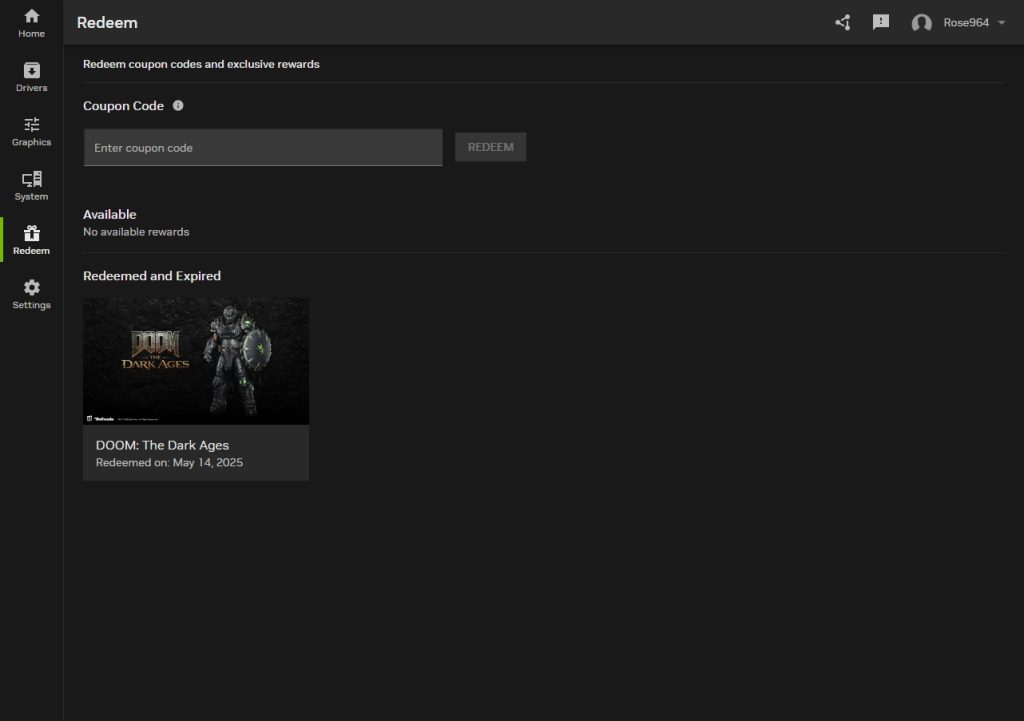The height and width of the screenshot is (721, 1024).
Task: Click the Redeemed and Expired heading
Action: pyautogui.click(x=152, y=276)
